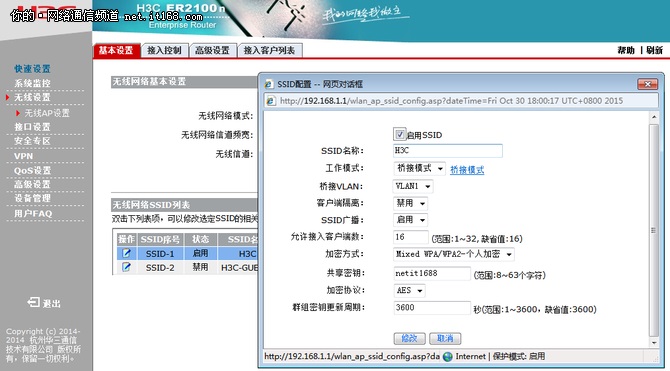
Task: Select the SSID-1 row cell
Action: coord(160,253)
